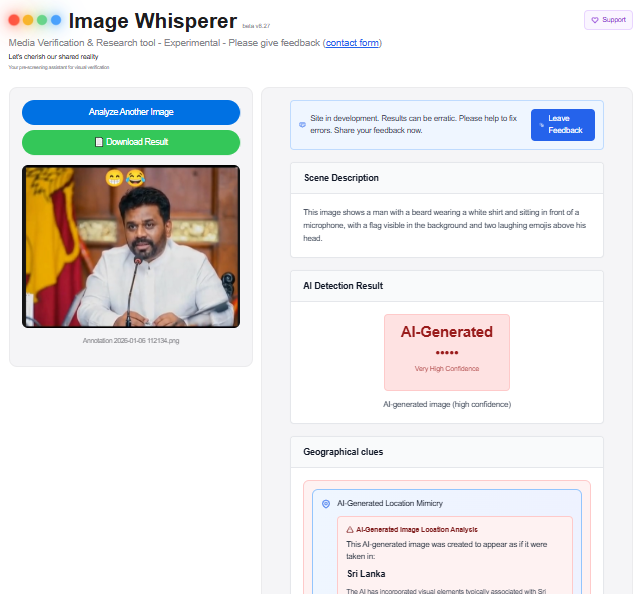The image size is (633, 594).
Task: Open the uploaded image thumbnail
Action: [131, 246]
